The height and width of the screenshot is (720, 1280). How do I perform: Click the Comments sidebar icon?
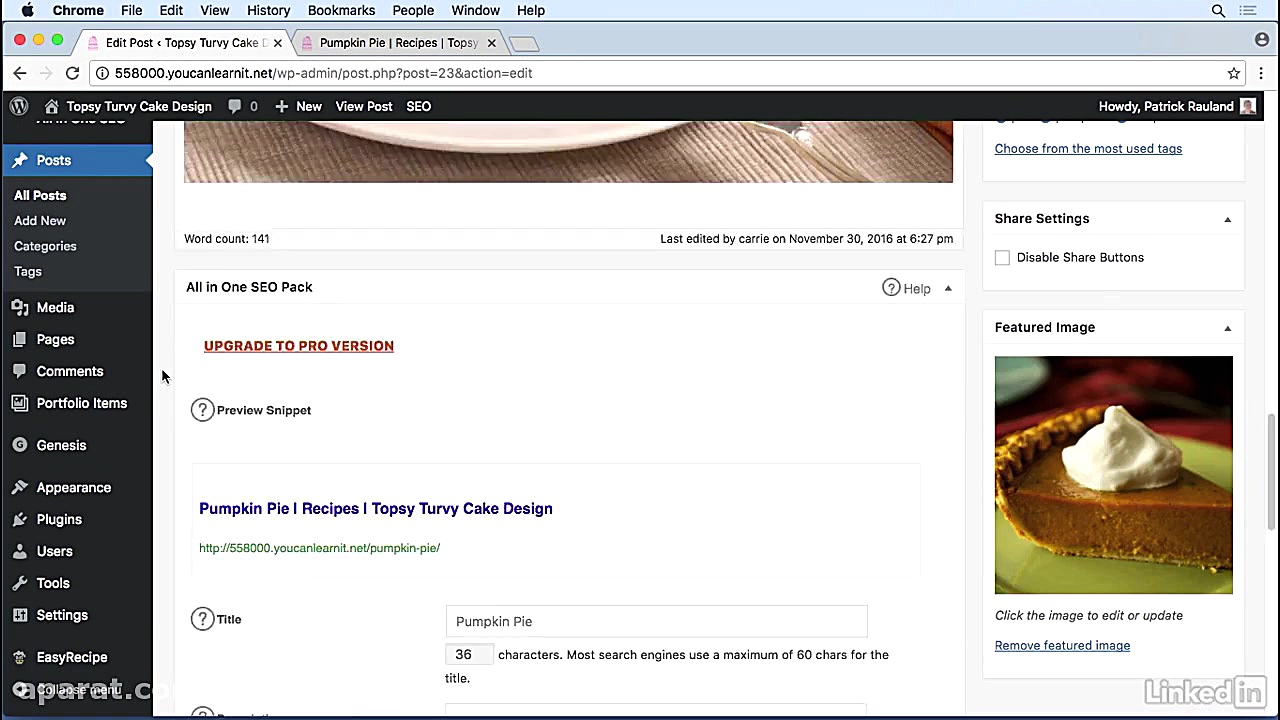20,371
